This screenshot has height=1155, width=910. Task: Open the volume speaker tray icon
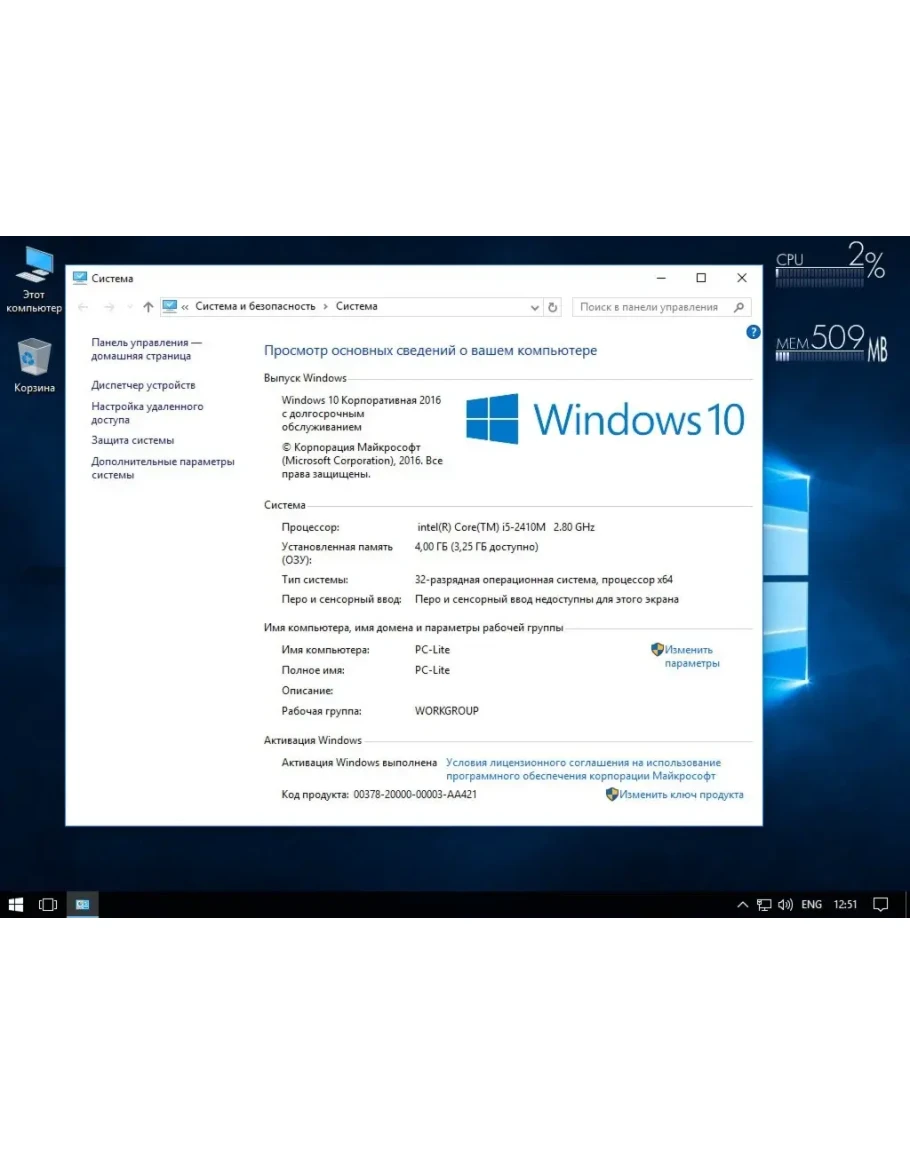coord(785,904)
